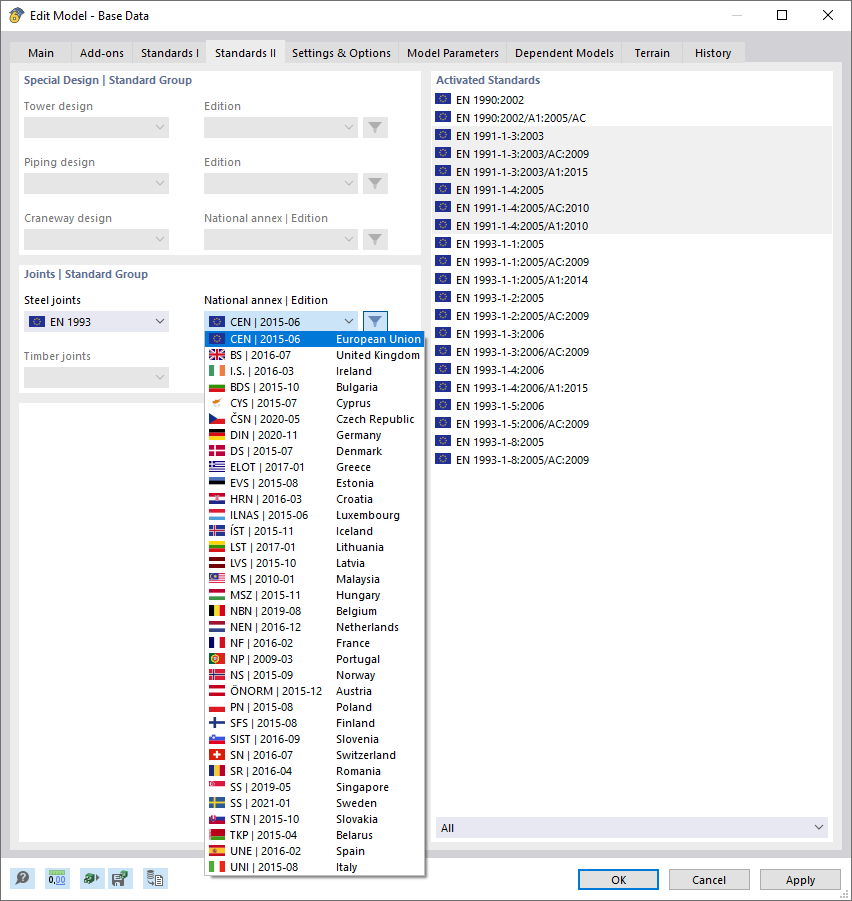Select ČSN | 2020-05 Czech Republic annex
Image resolution: width=852 pixels, height=901 pixels.
click(x=314, y=419)
